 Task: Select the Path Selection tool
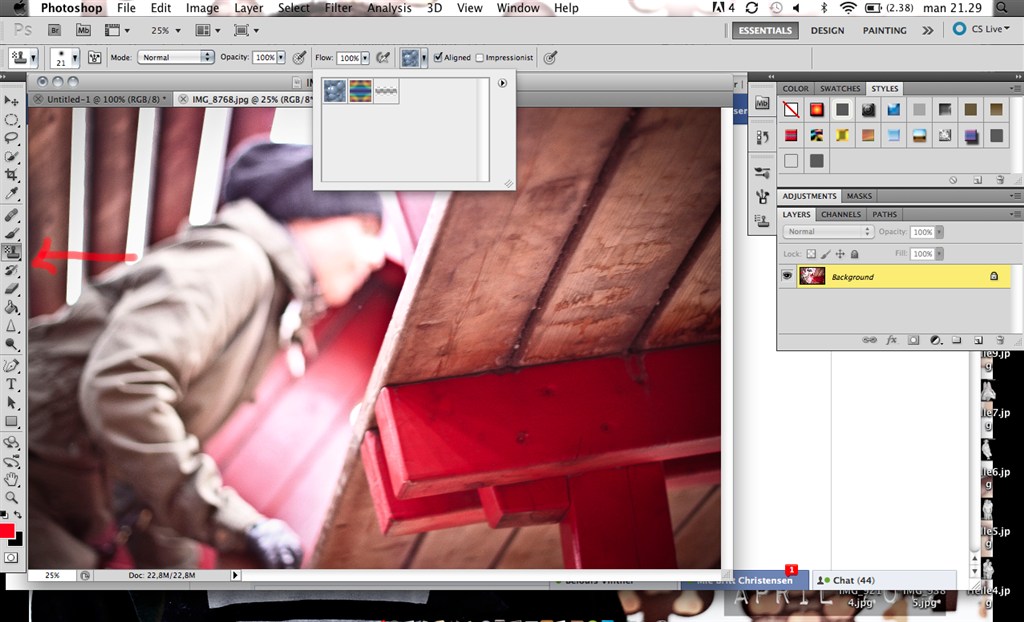click(12, 402)
